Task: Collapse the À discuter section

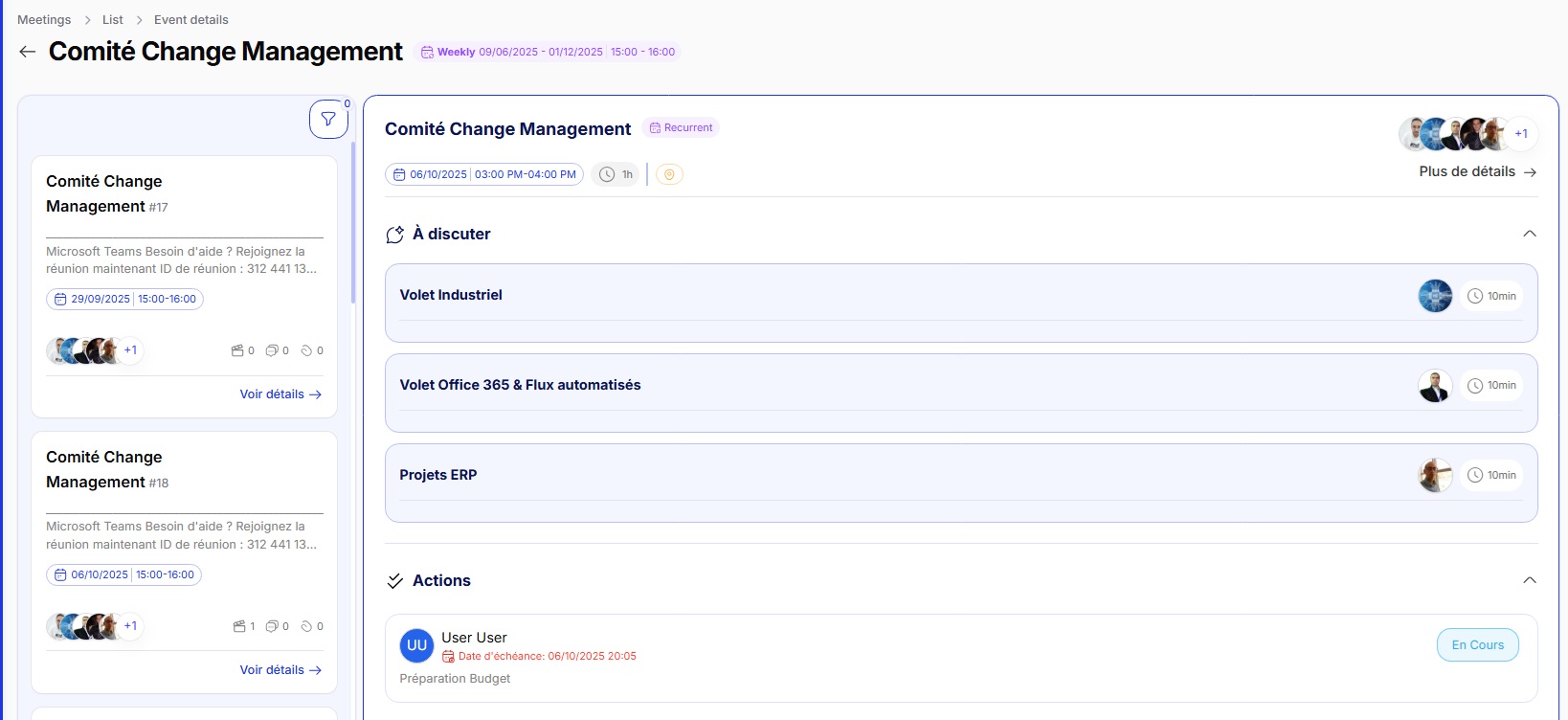Action: coord(1529,234)
